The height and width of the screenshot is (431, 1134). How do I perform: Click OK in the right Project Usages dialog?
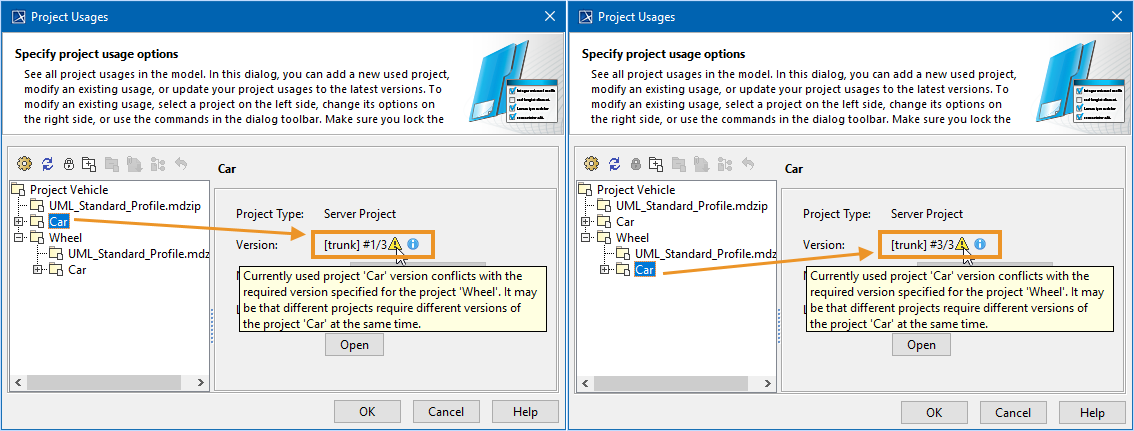[x=933, y=412]
